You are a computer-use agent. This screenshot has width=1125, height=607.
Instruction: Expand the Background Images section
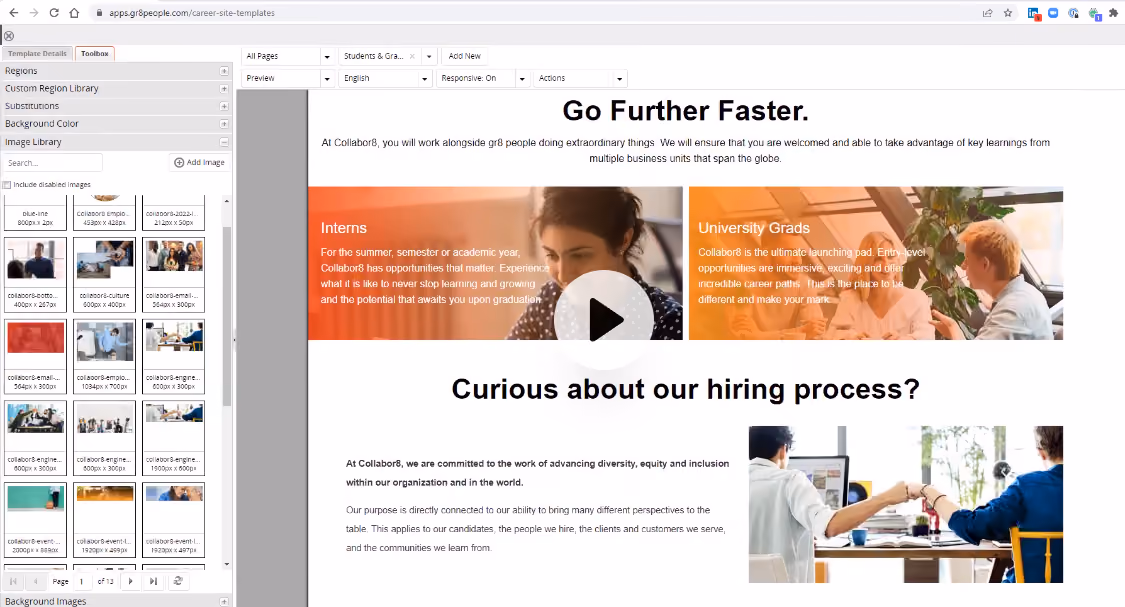coord(224,601)
